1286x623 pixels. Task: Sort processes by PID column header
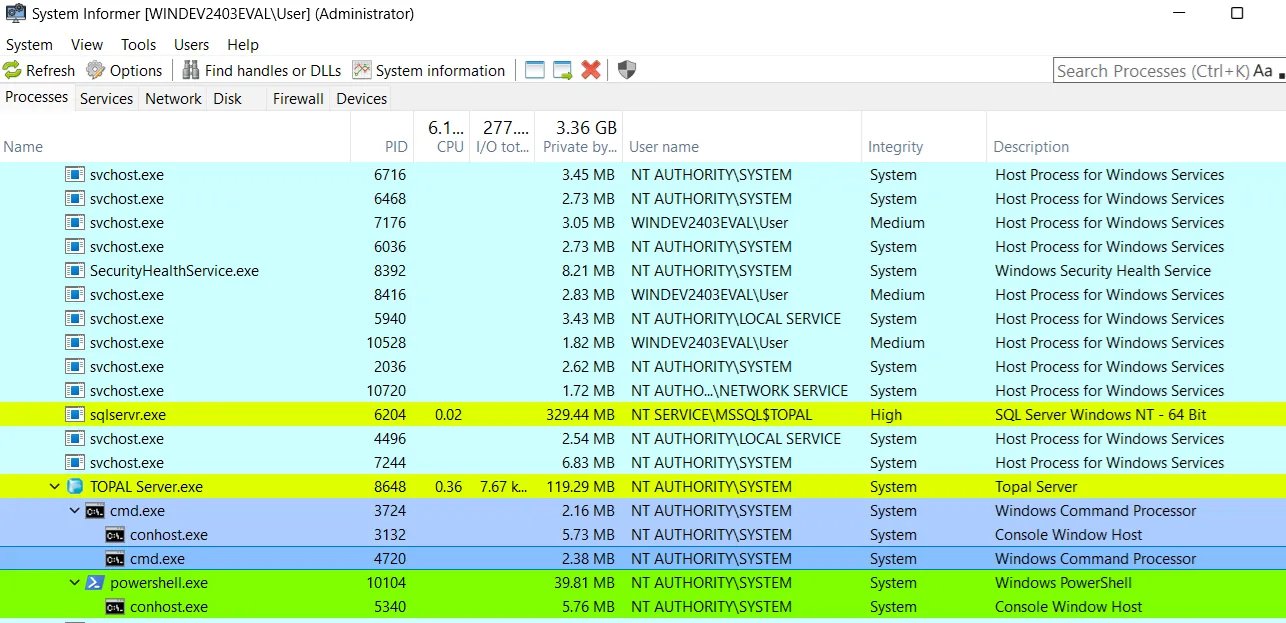[x=396, y=147]
